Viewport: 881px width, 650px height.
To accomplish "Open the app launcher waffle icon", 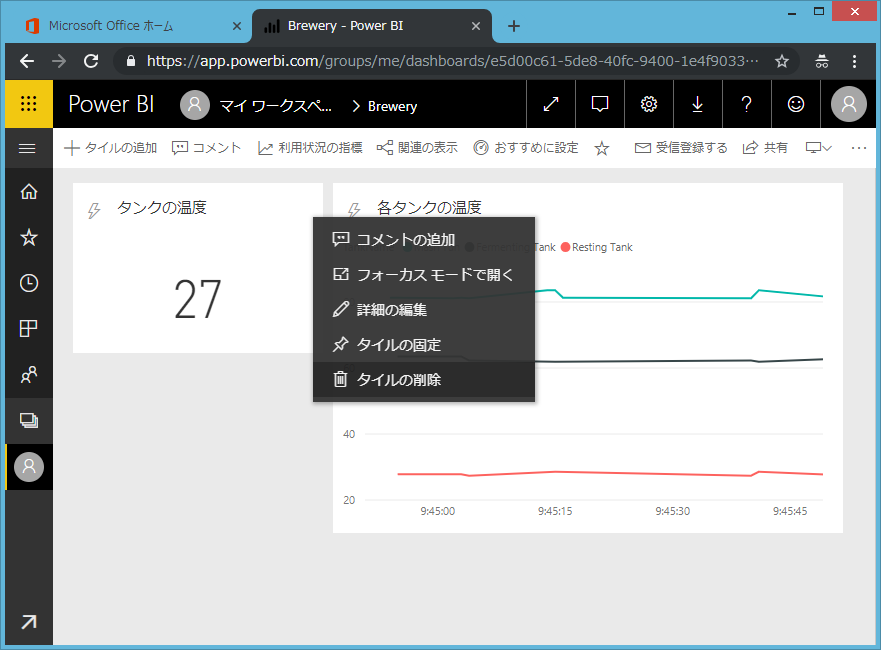I will pos(29,104).
